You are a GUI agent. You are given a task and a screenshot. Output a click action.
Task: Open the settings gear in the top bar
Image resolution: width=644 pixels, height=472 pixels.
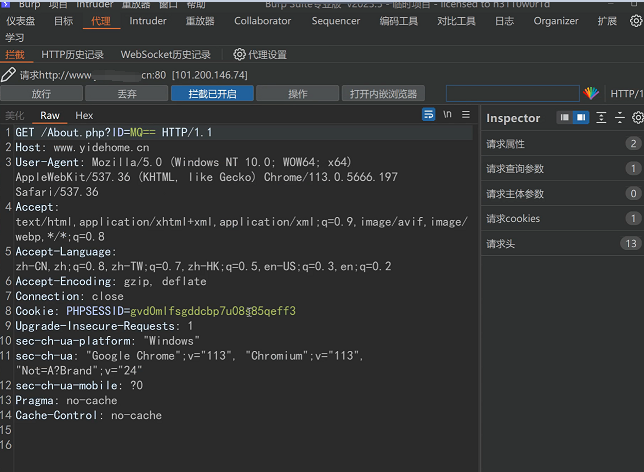tap(636, 21)
